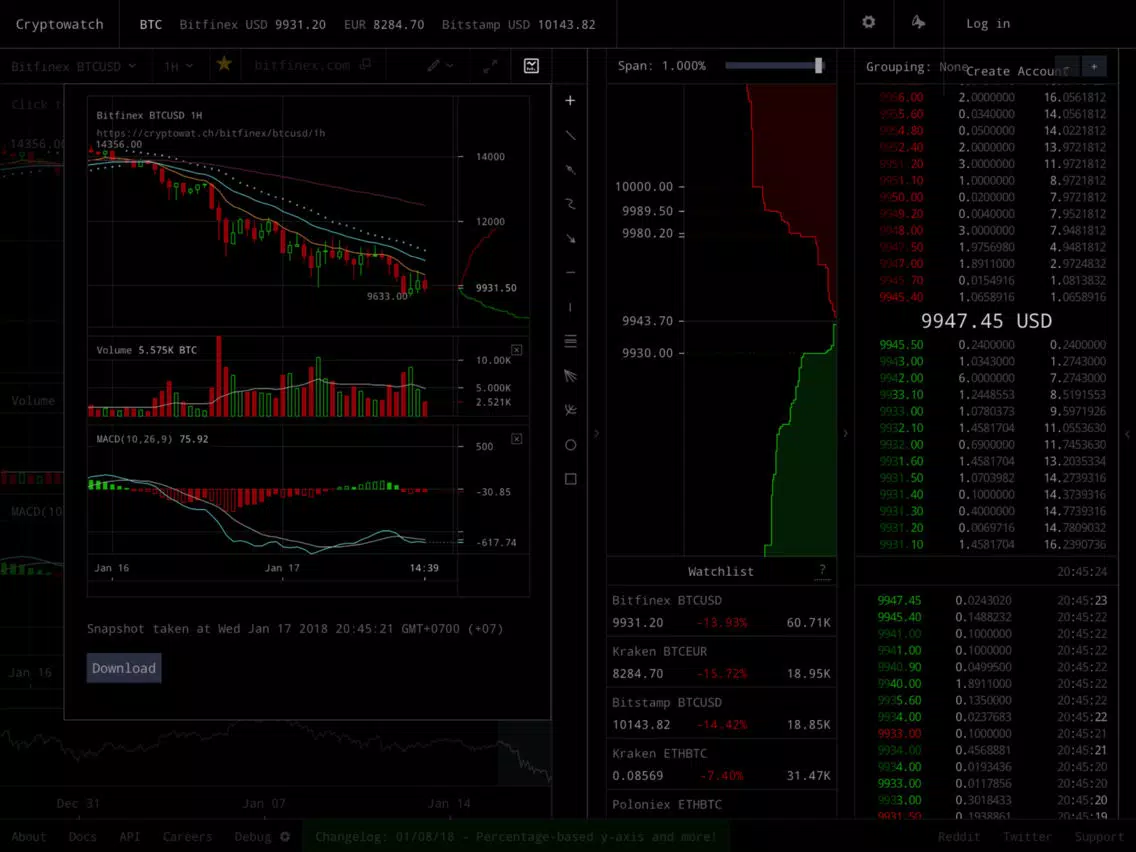Select the pitchfork drawing tool
This screenshot has height=852, width=1136.
click(x=570, y=410)
